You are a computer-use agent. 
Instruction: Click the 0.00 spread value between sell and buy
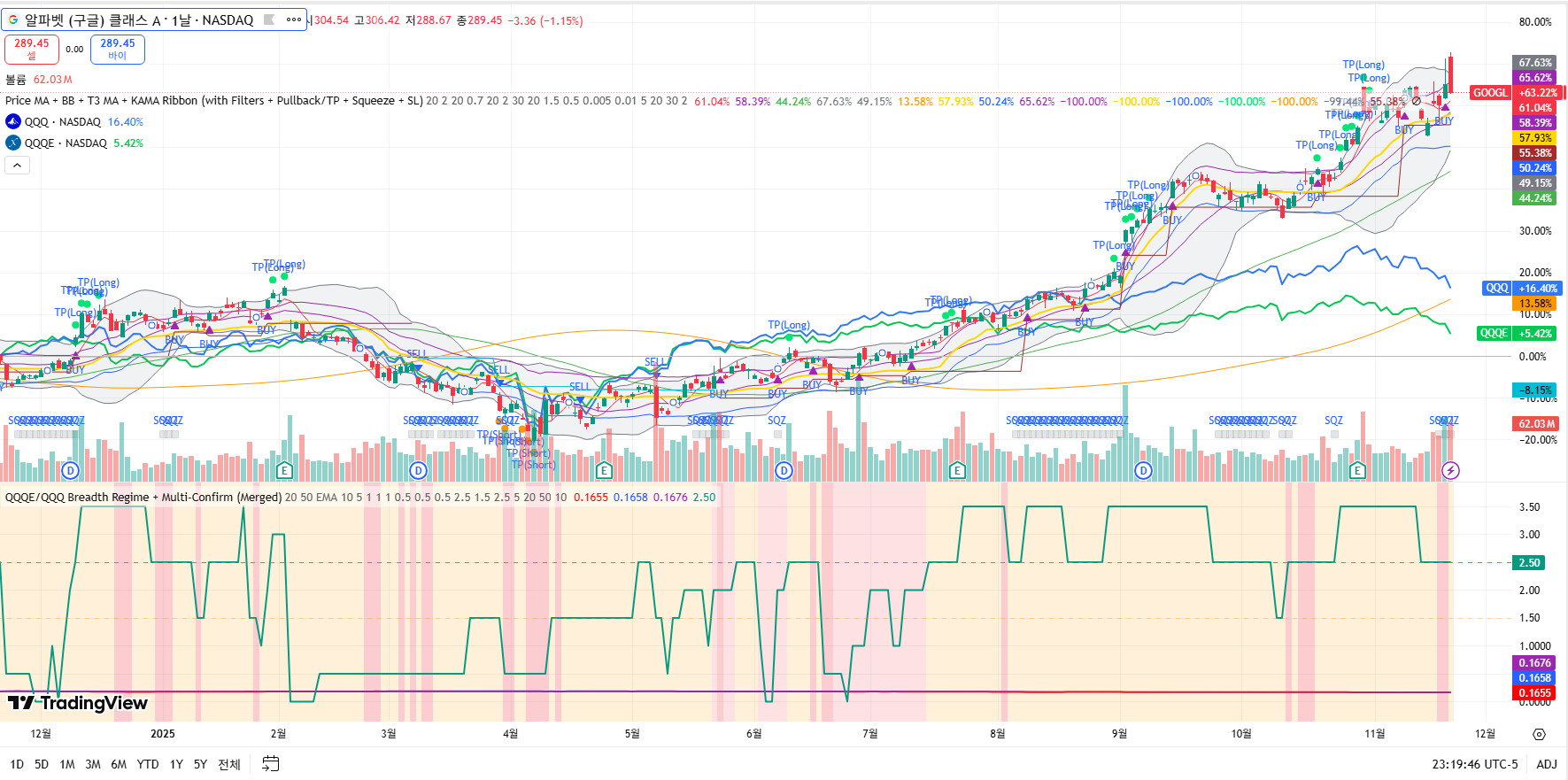pos(74,50)
